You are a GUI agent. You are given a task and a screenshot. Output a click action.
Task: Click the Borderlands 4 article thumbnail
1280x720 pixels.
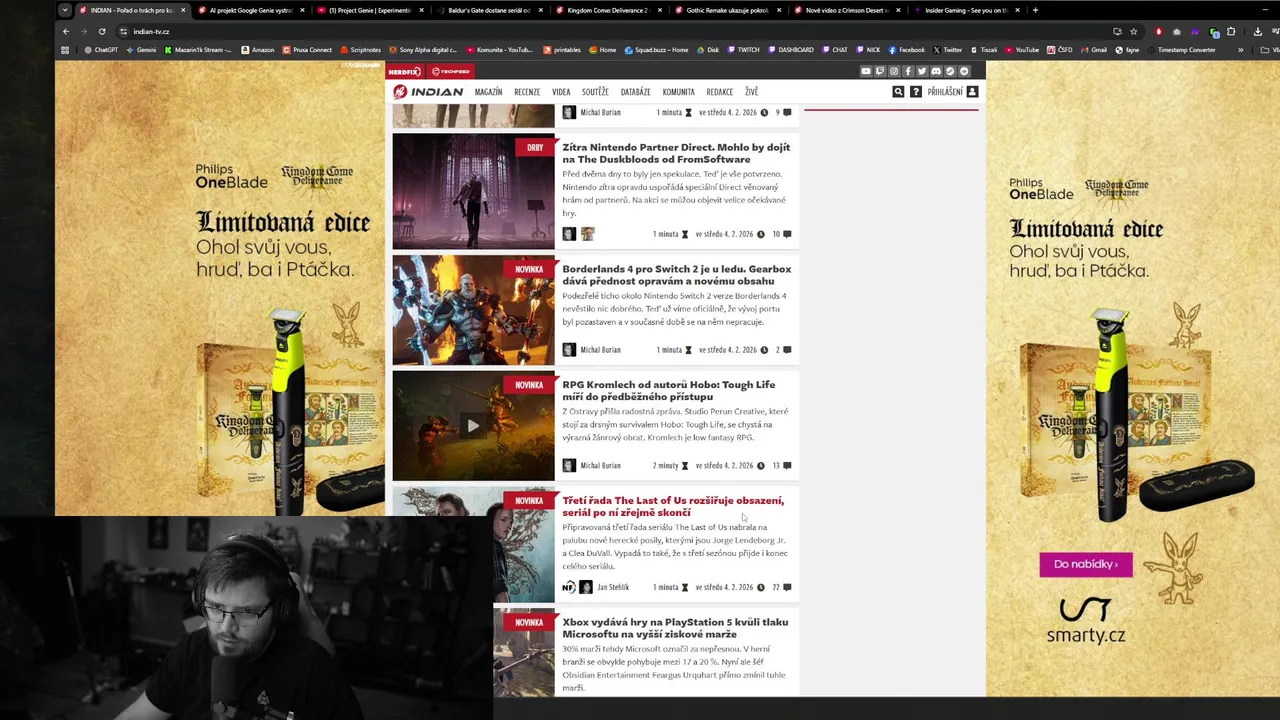tap(473, 310)
